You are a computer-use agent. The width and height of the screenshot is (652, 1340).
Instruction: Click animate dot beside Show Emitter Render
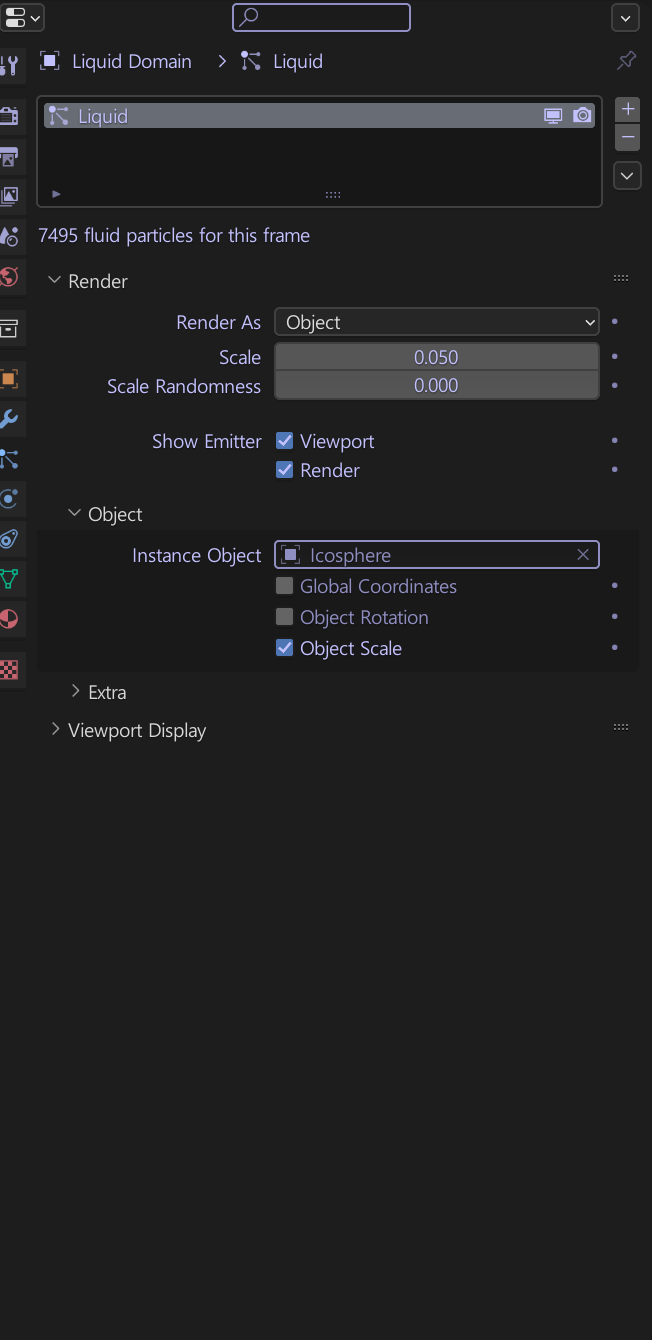614,470
